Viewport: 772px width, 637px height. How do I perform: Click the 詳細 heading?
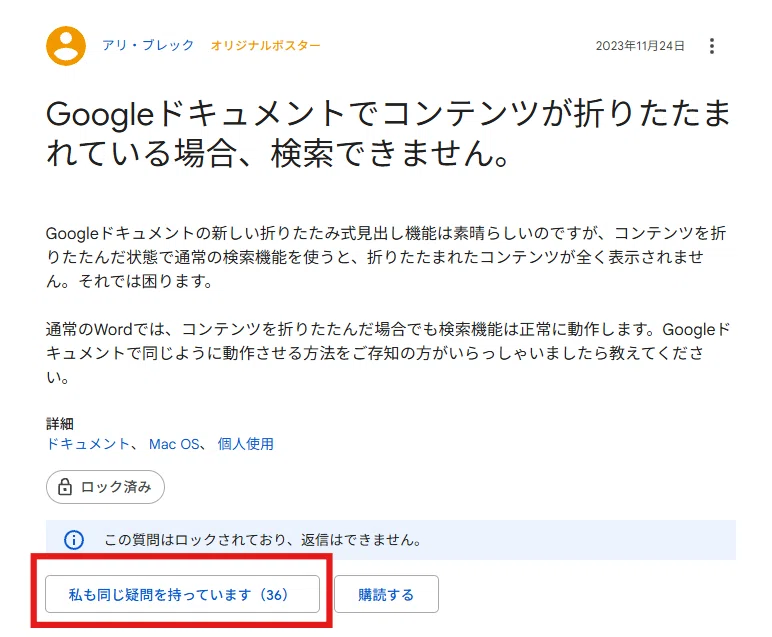pos(60,423)
